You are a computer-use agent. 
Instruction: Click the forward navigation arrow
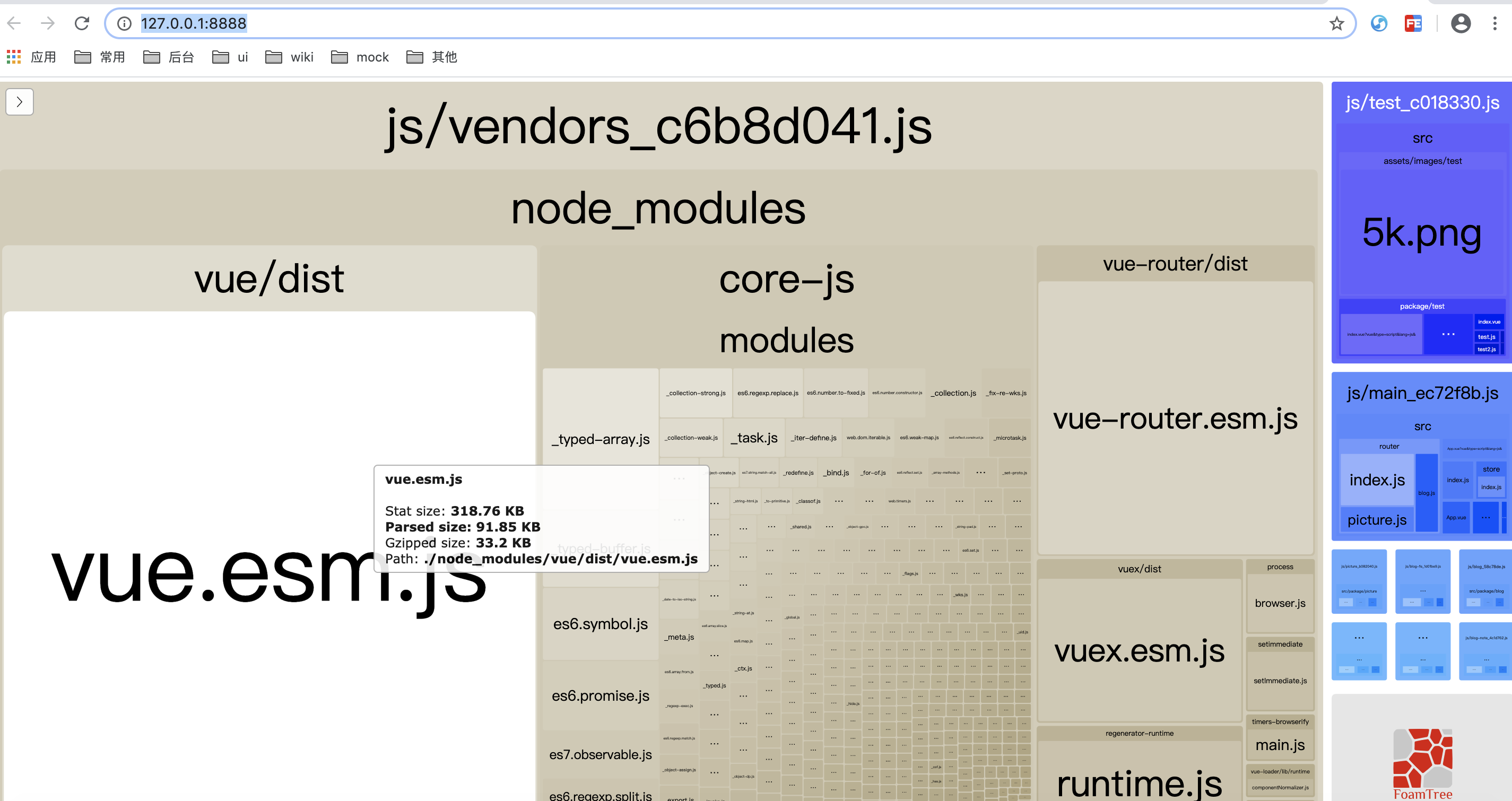tap(48, 23)
